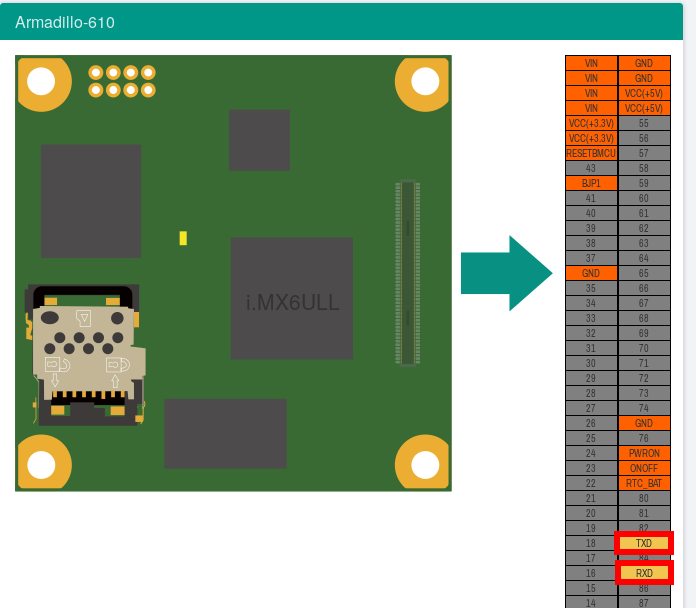Choose the PWRON pin cell
This screenshot has height=608, width=696.
pyautogui.click(x=643, y=453)
